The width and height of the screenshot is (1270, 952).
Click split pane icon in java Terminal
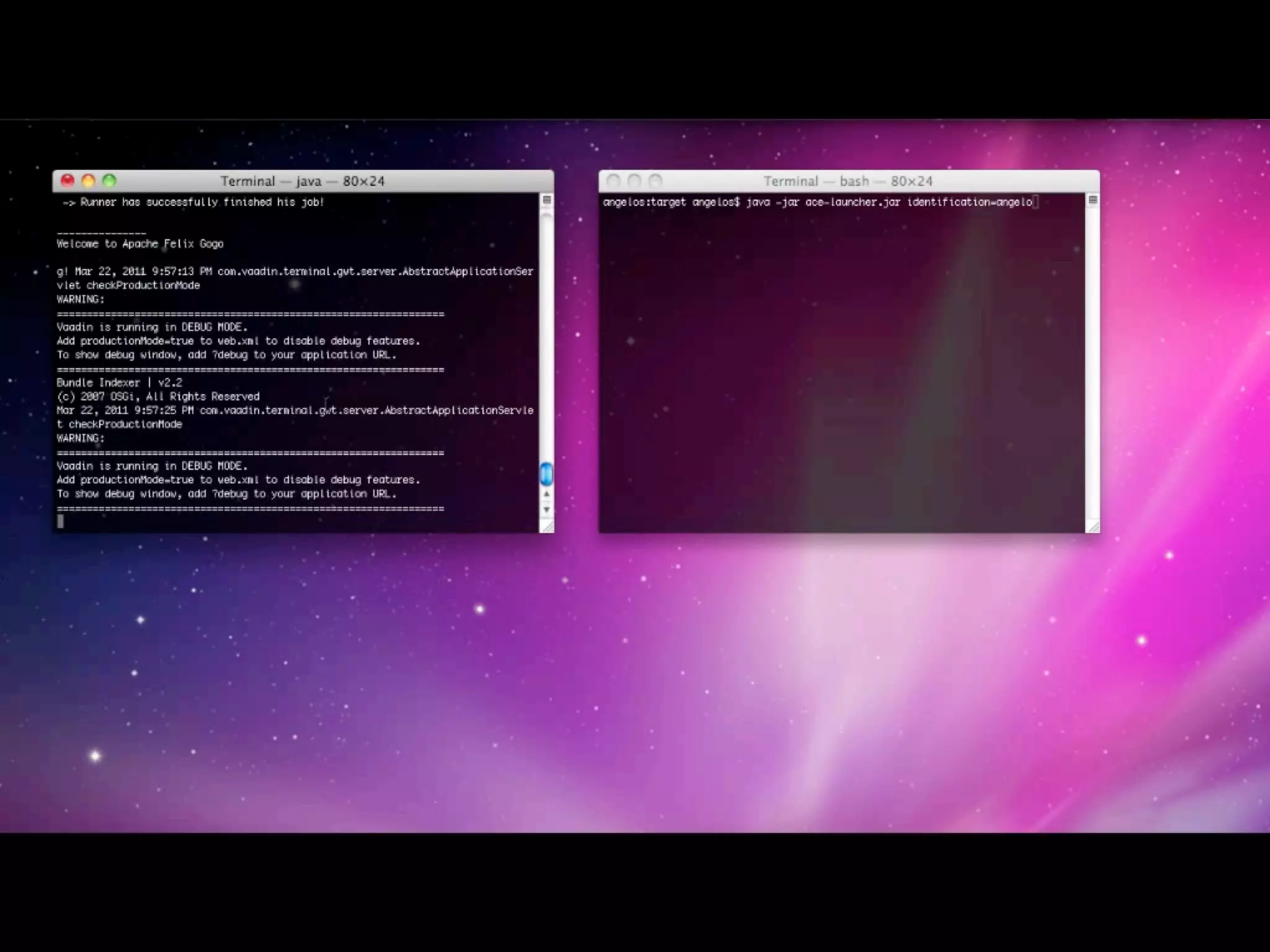point(546,200)
